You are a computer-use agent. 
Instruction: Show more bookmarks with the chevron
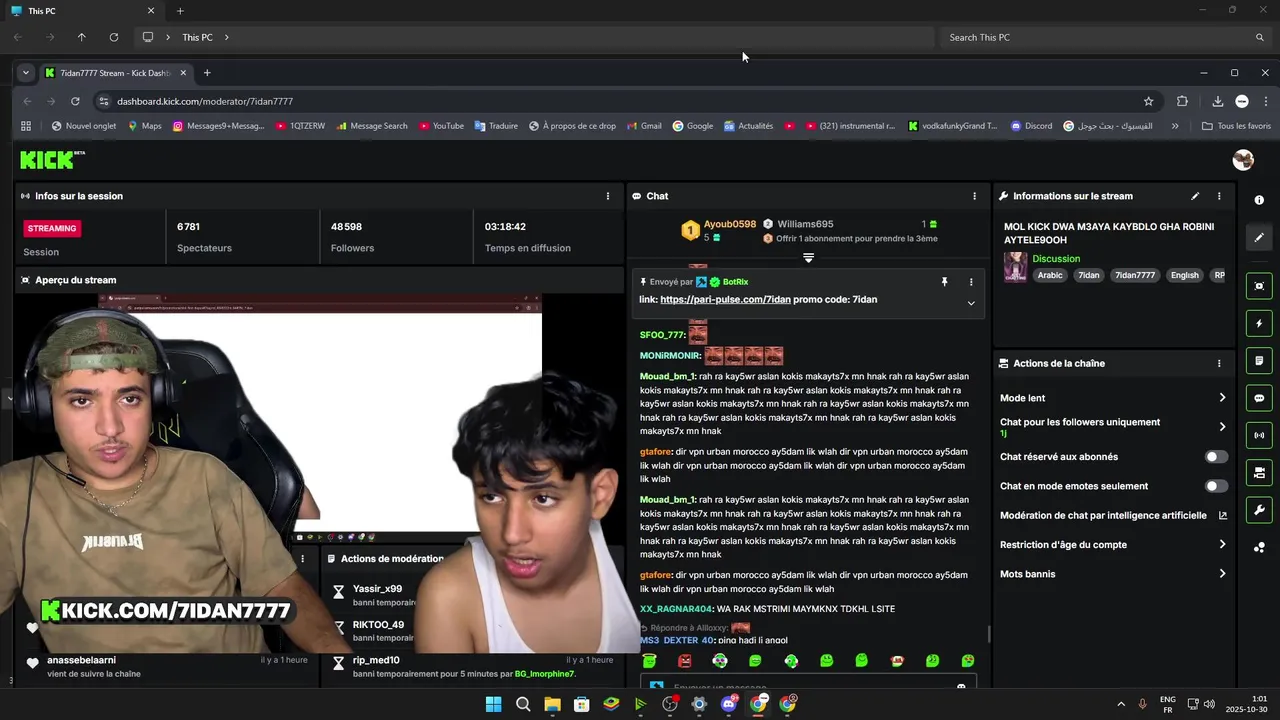[x=1174, y=126]
